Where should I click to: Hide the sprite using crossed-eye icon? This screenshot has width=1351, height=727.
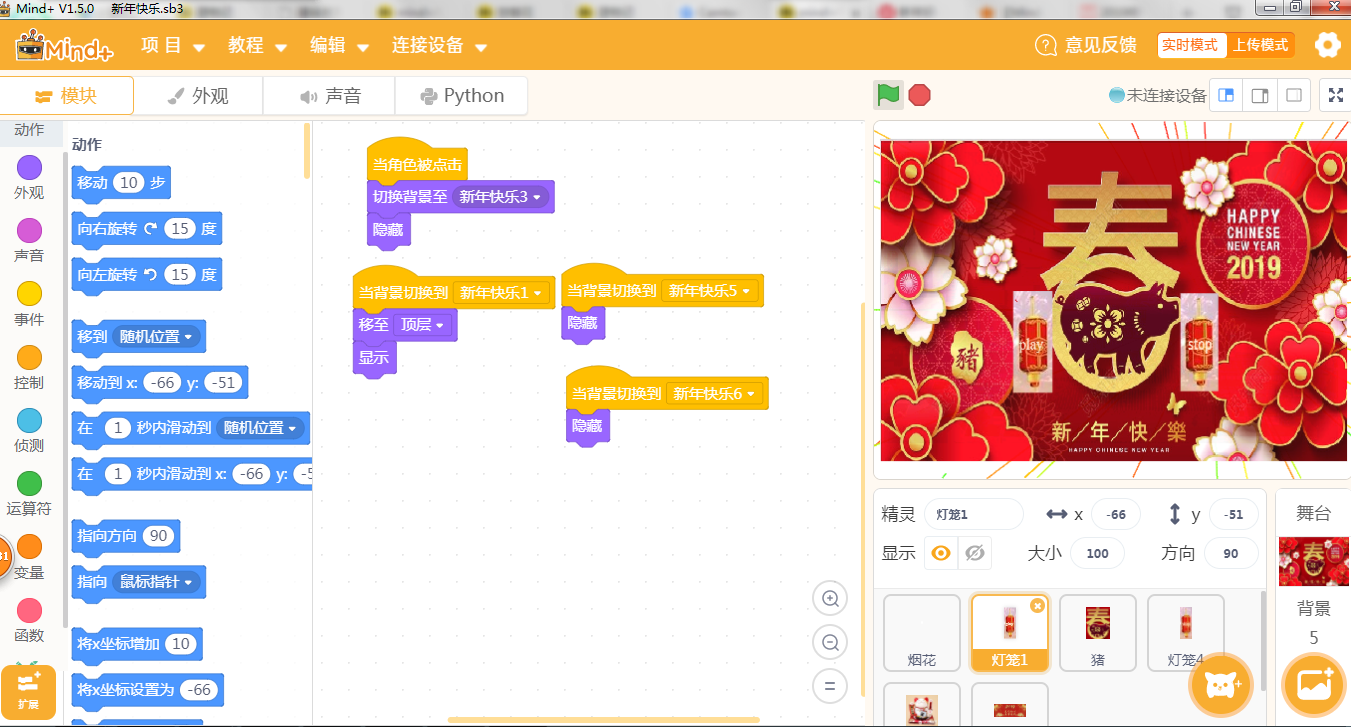(976, 553)
